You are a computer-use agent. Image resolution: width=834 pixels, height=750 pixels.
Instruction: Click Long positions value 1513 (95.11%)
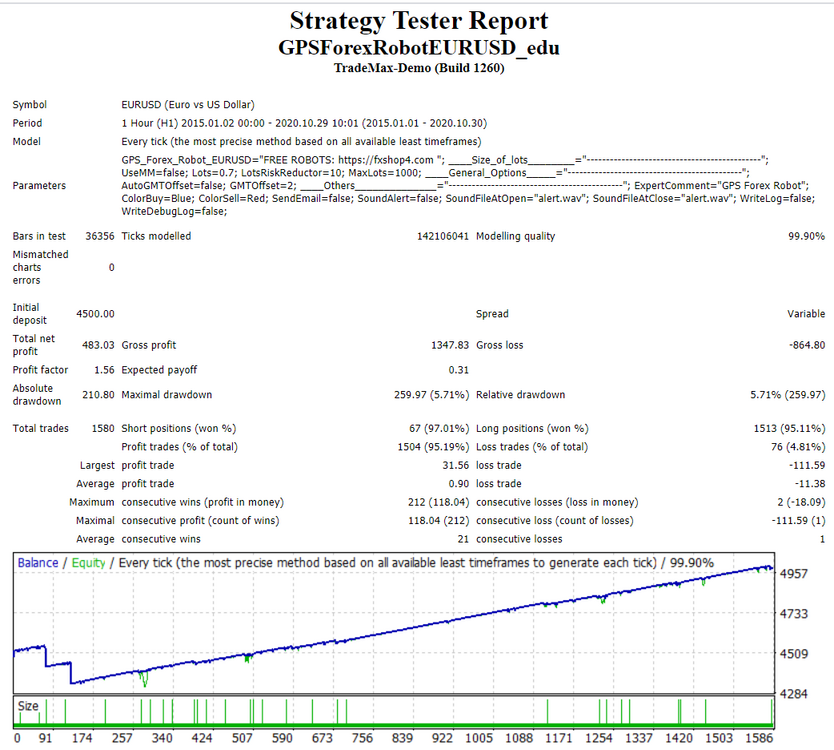click(789, 428)
